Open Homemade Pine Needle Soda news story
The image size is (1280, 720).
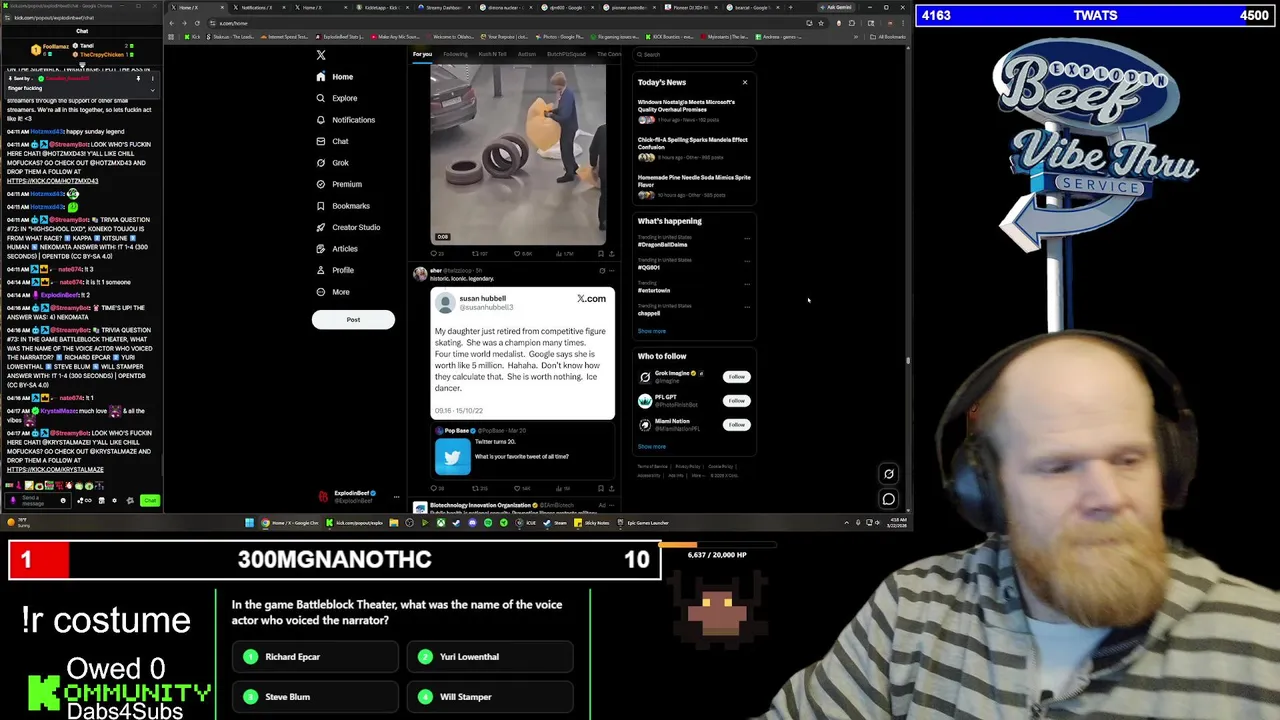pyautogui.click(x=692, y=186)
